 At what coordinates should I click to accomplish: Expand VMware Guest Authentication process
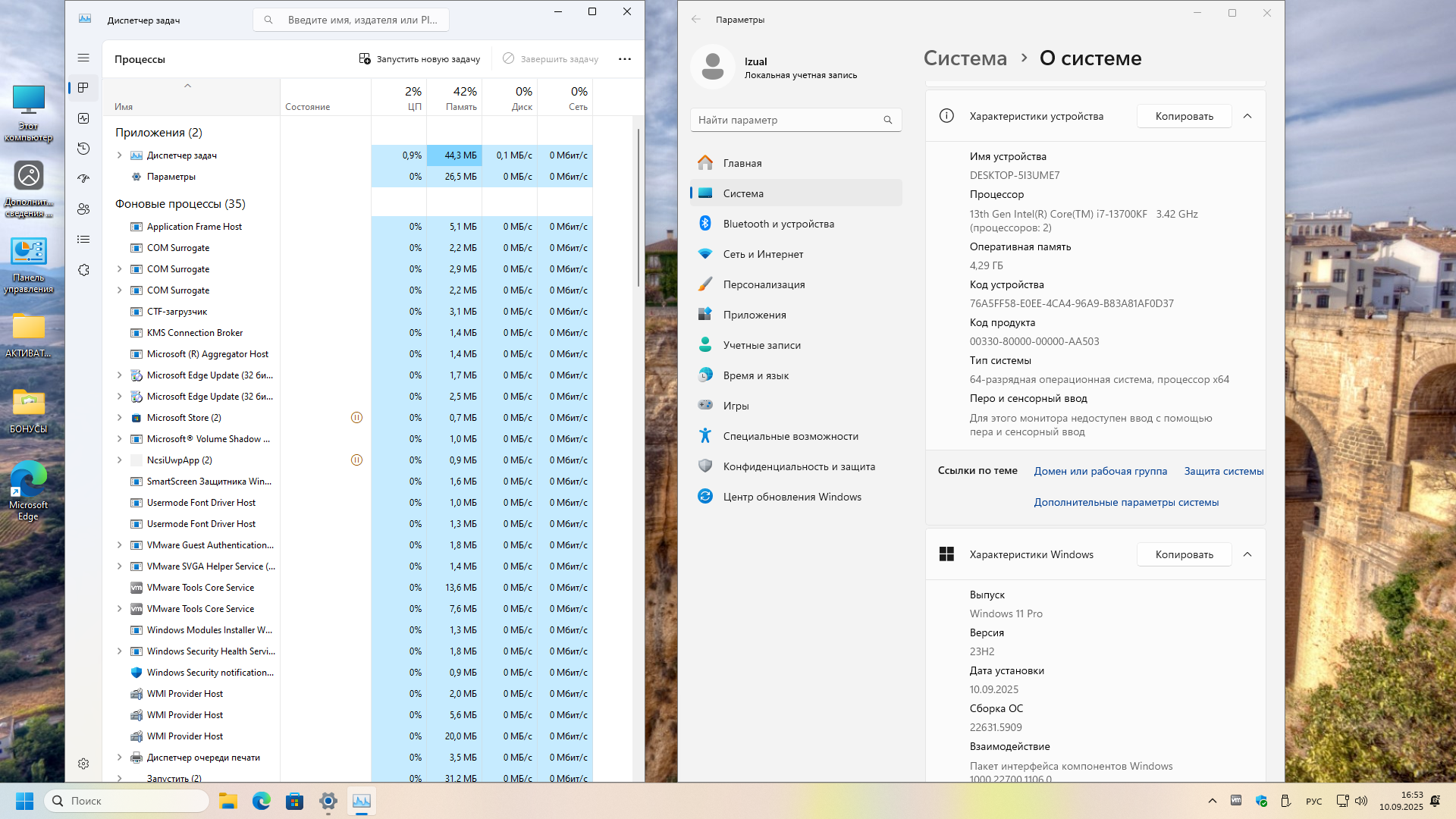tap(119, 545)
